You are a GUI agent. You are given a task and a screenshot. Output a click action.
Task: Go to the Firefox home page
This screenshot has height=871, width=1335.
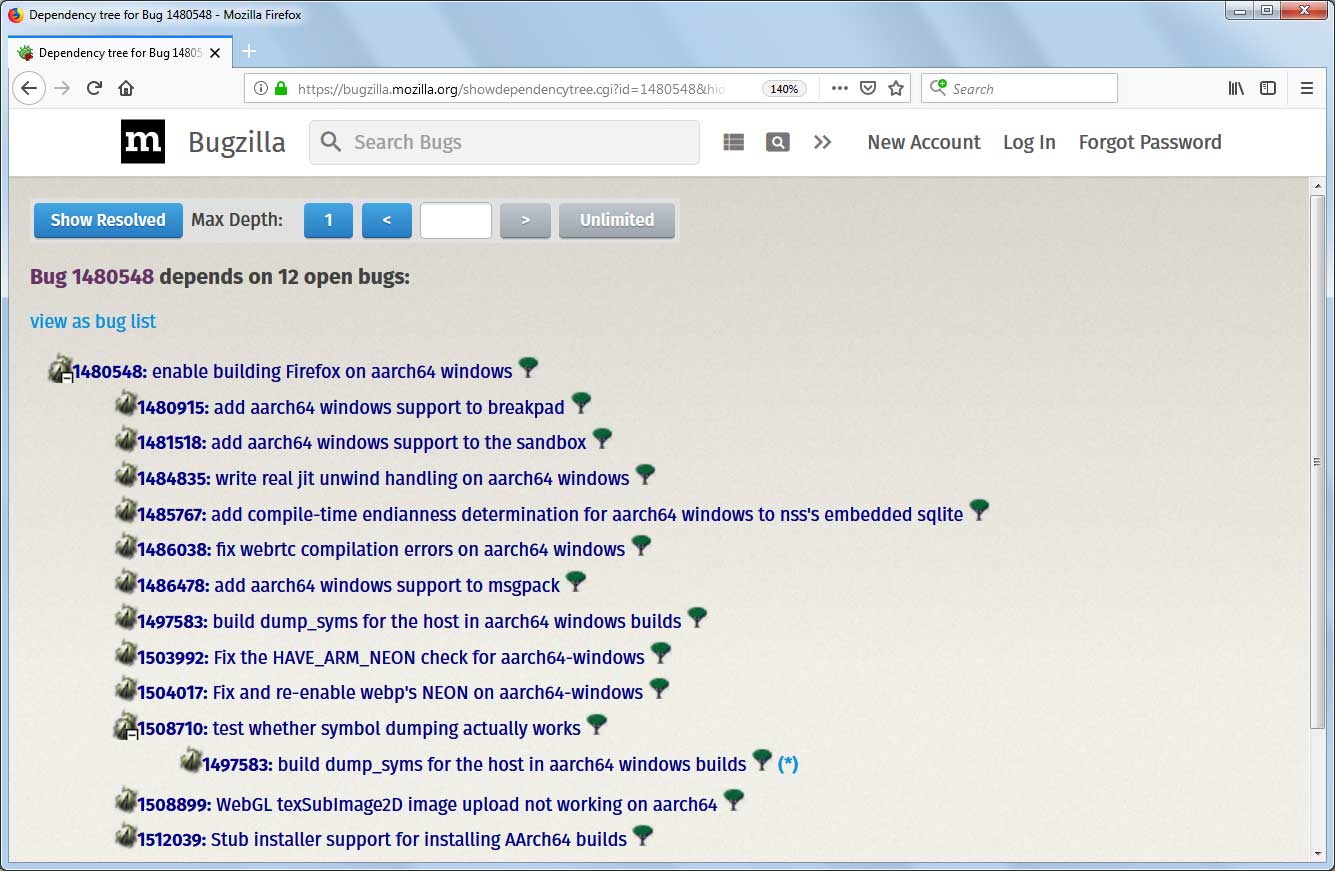[x=126, y=88]
